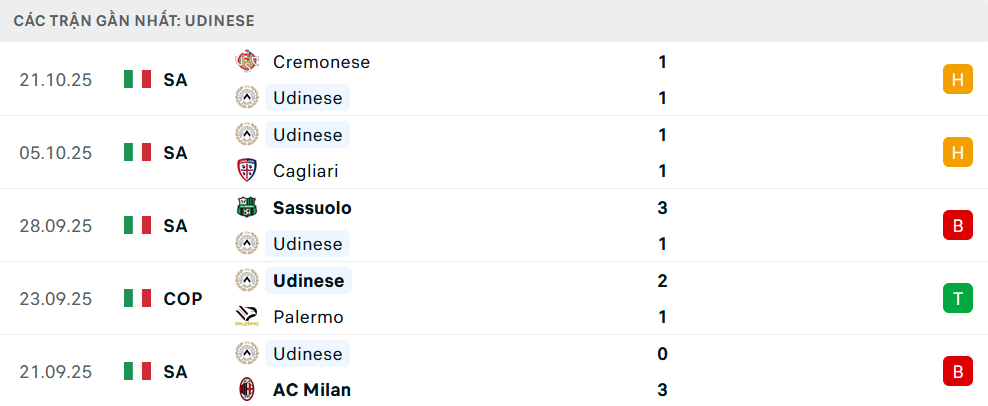Click the 28.09.25 match date
Viewport: 988px width, 406px height.
pyautogui.click(x=56, y=226)
